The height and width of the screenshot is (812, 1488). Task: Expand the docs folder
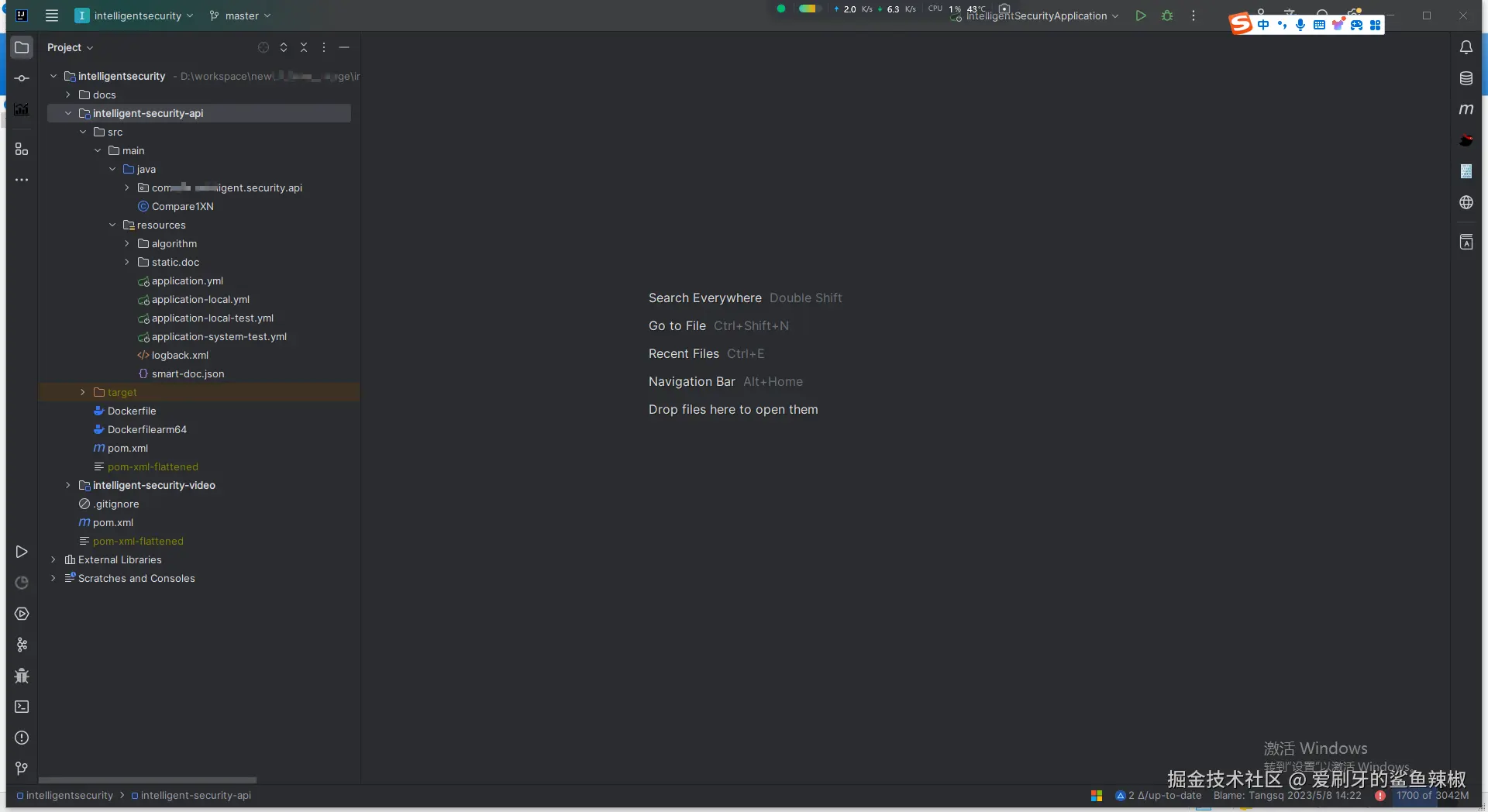click(68, 95)
